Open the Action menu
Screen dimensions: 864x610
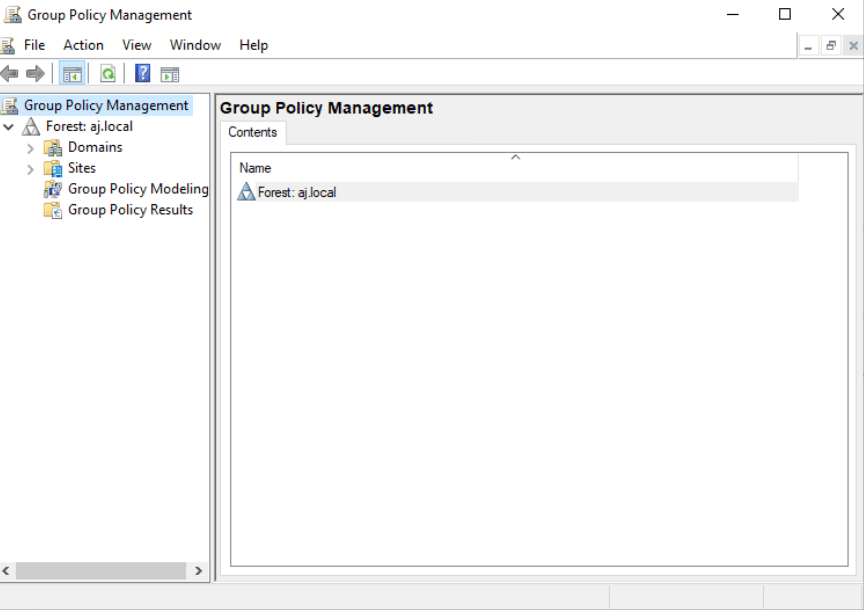coord(83,45)
